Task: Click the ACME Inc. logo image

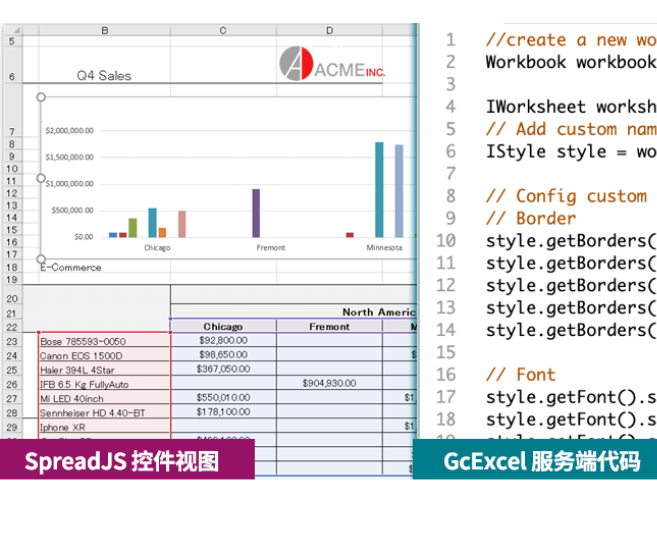Action: [332, 64]
